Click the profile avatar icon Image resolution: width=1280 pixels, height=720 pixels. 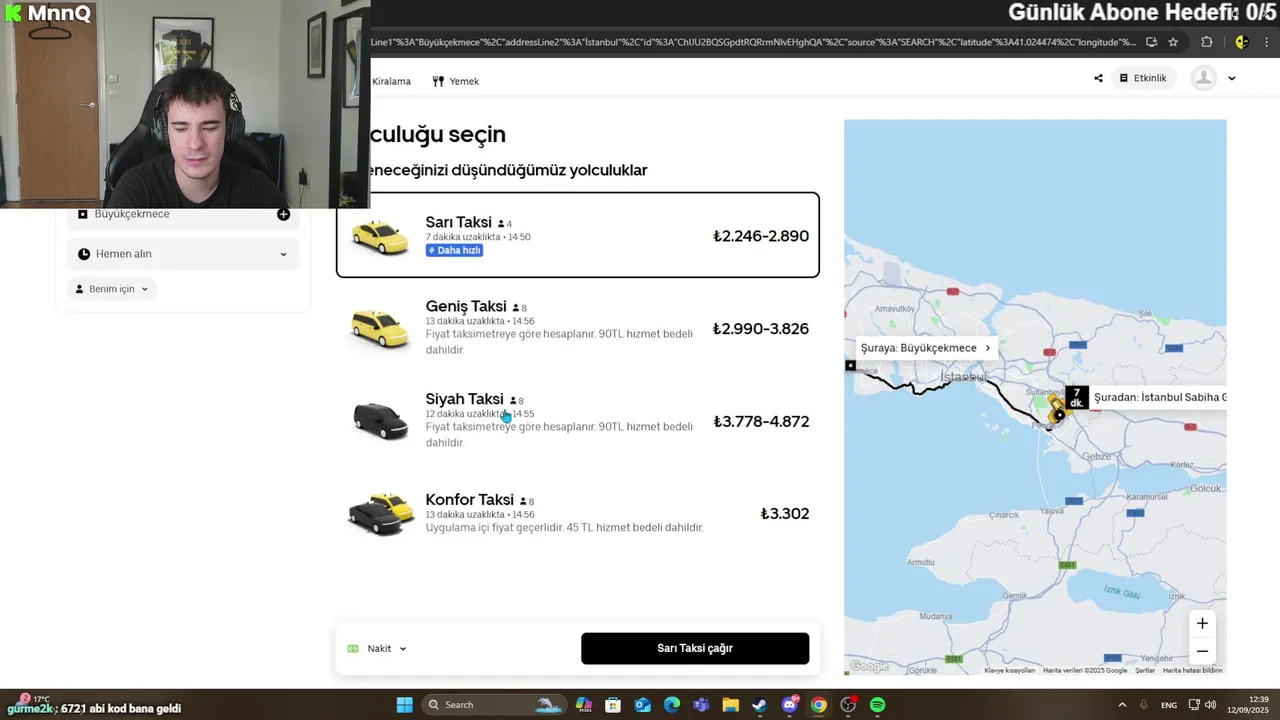1203,78
